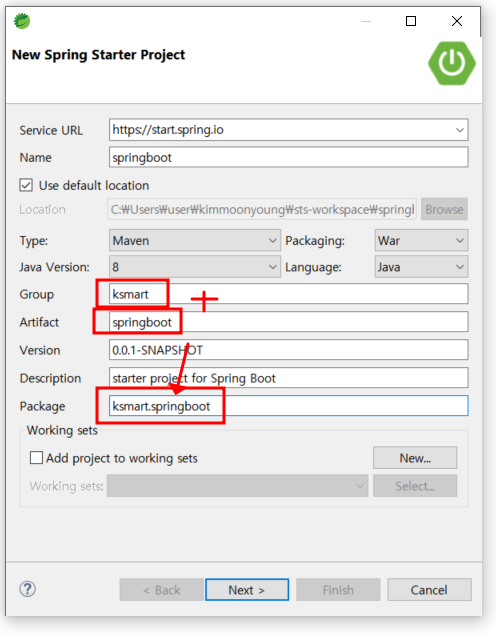Open the Type Maven dropdown
Screen dimensions: 496x636
[x=195, y=241]
